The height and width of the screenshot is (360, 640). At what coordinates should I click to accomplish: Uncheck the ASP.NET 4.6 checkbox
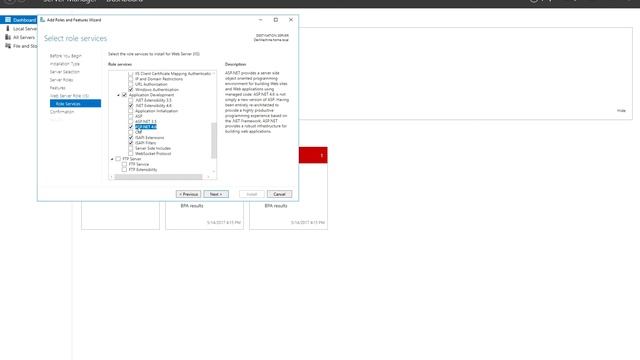[x=131, y=127]
